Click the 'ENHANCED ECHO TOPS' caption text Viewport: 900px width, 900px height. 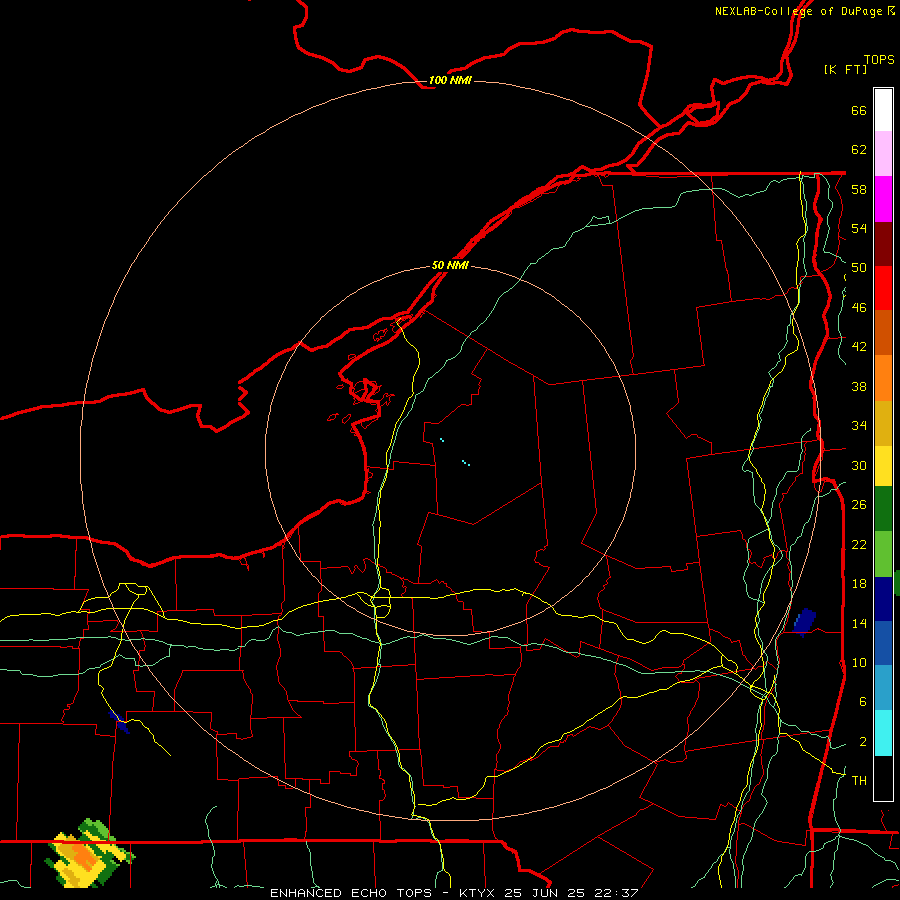351,893
